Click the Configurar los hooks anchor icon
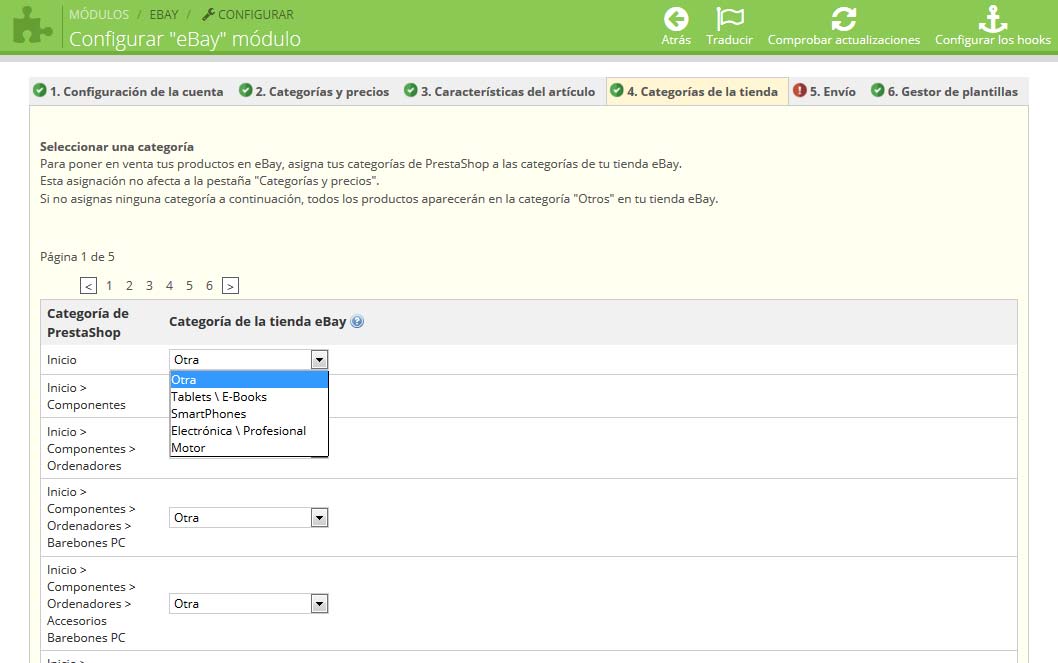The image size is (1058, 663). (993, 19)
